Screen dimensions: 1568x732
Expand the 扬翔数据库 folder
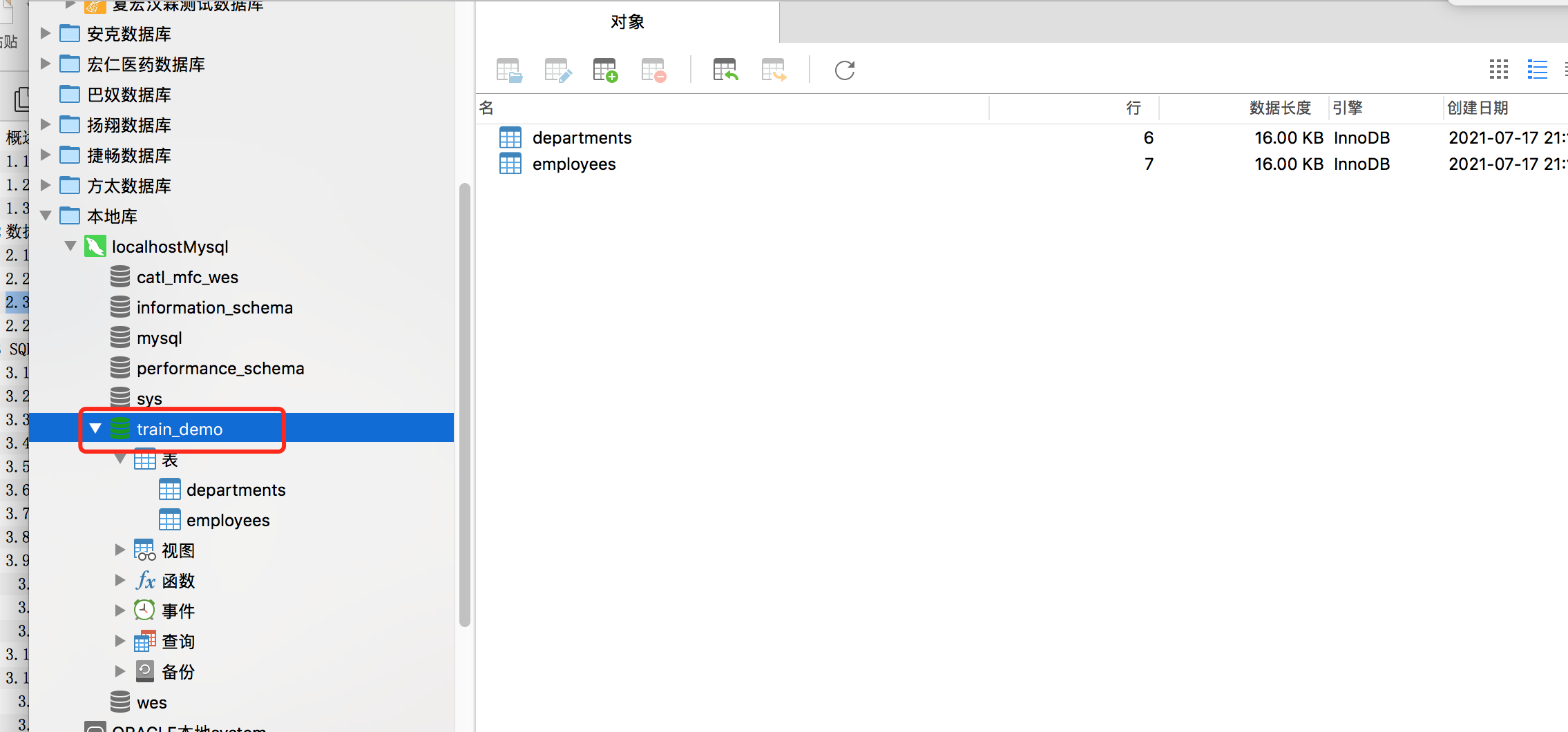(46, 124)
